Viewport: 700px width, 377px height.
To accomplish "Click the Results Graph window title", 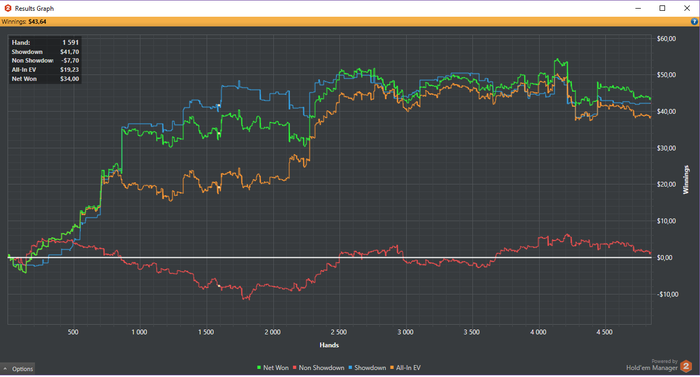I will click(x=34, y=8).
